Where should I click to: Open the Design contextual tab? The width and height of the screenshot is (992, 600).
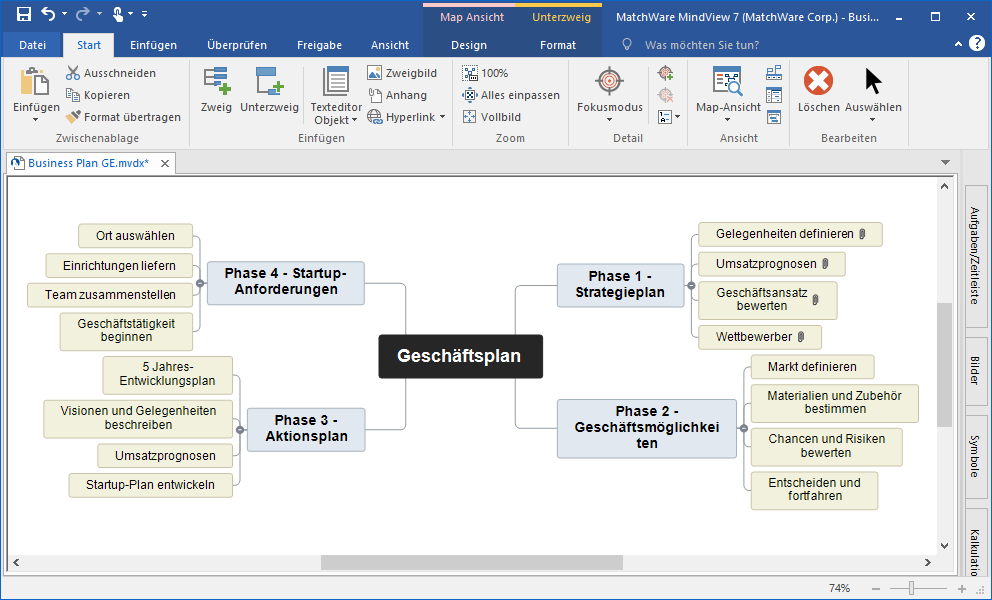tap(469, 45)
